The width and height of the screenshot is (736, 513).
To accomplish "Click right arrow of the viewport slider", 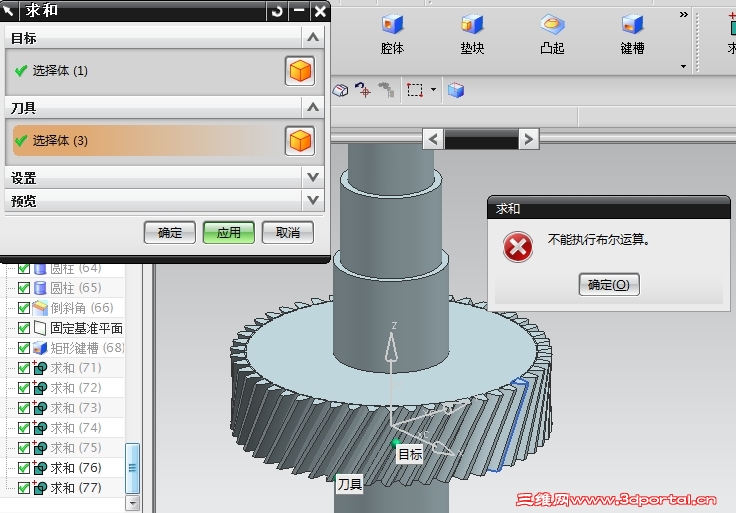I will click(x=529, y=139).
